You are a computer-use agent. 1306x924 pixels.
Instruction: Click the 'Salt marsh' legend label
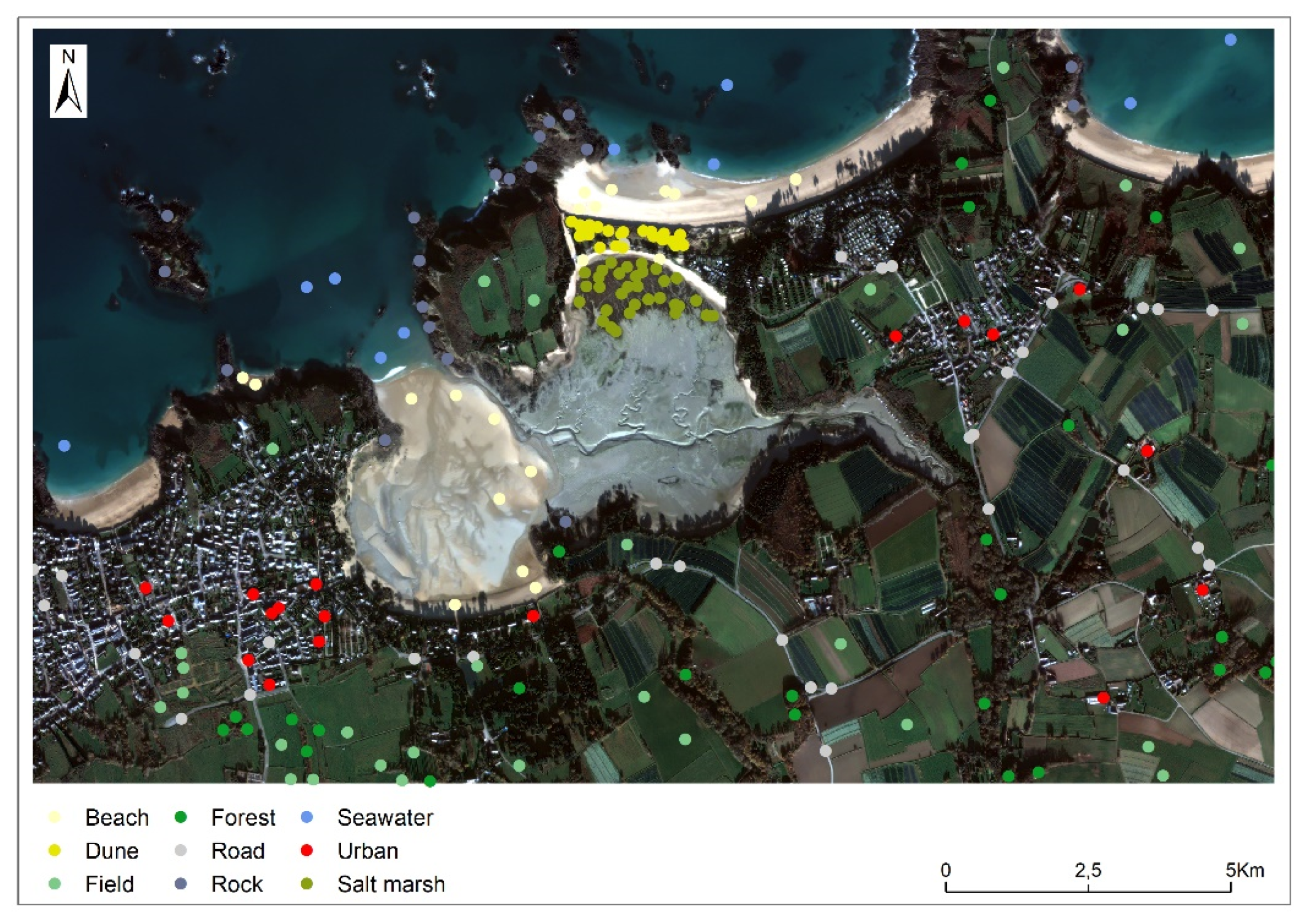[x=391, y=884]
